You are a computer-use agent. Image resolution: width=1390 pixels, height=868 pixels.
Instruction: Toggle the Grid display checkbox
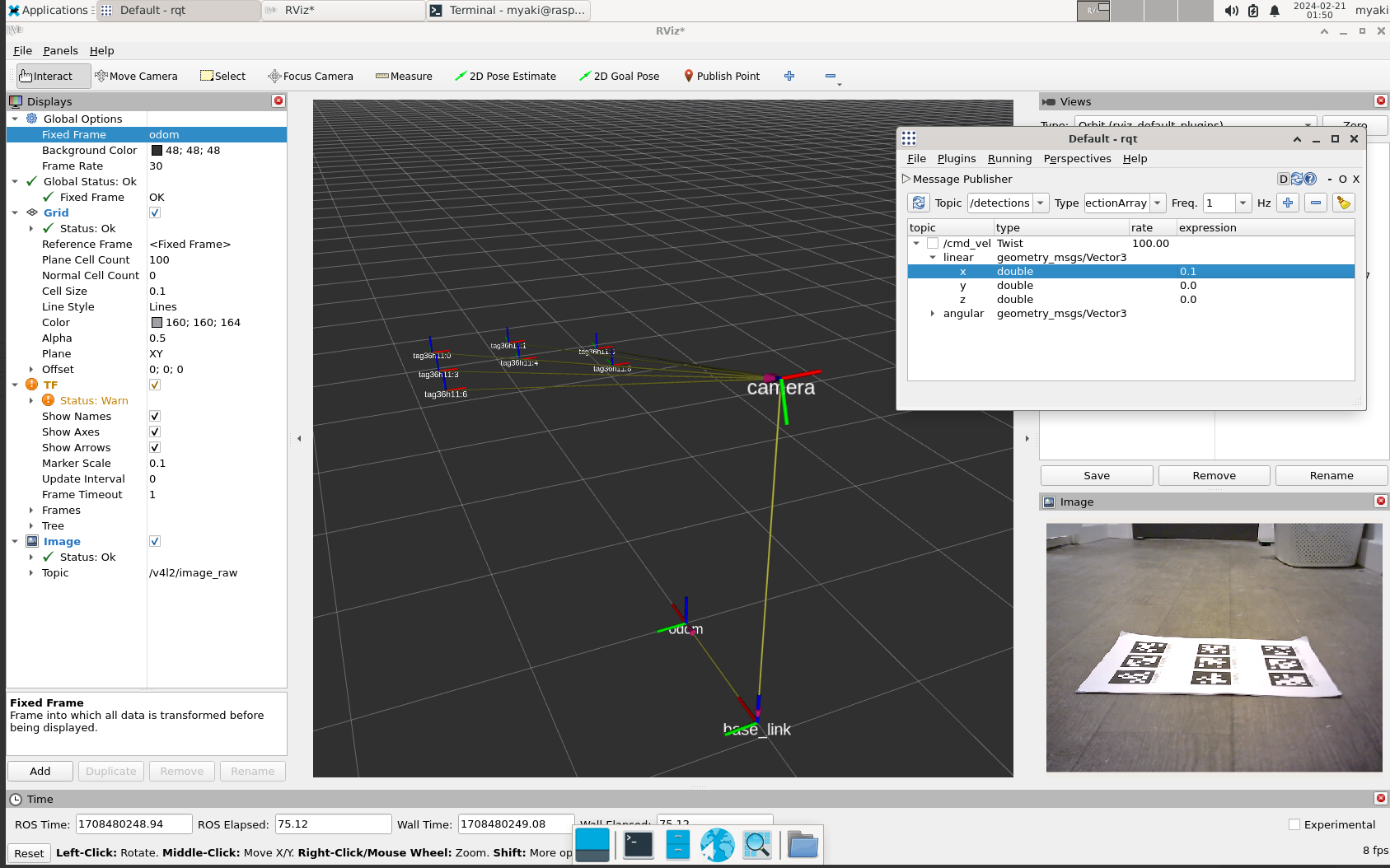[155, 212]
